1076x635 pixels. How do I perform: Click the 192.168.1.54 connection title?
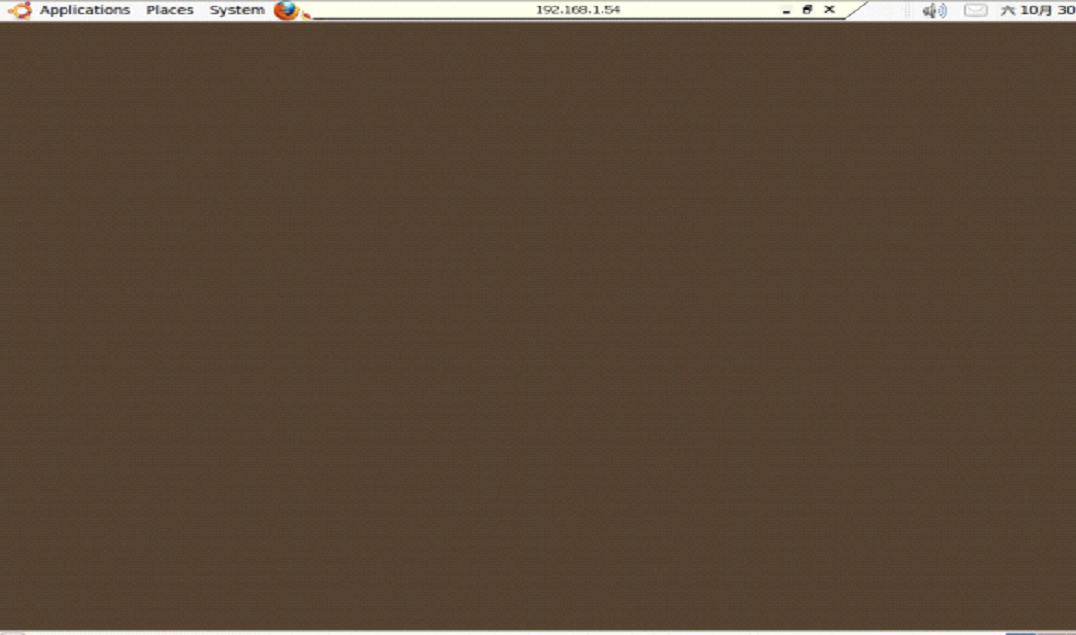[578, 10]
